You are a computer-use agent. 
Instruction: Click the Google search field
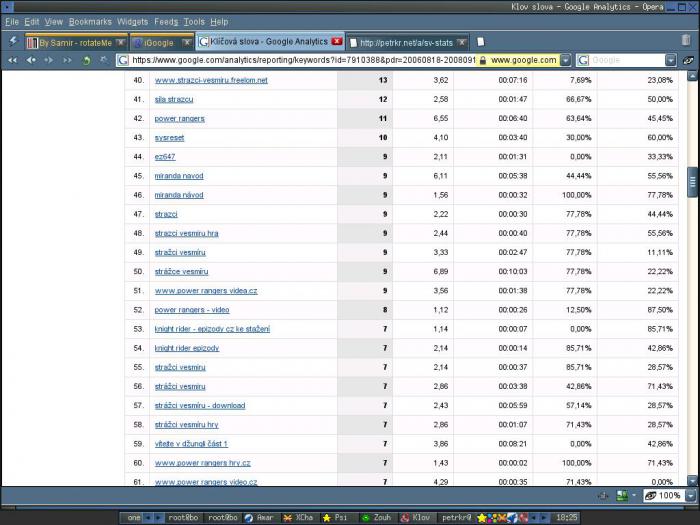pos(627,60)
